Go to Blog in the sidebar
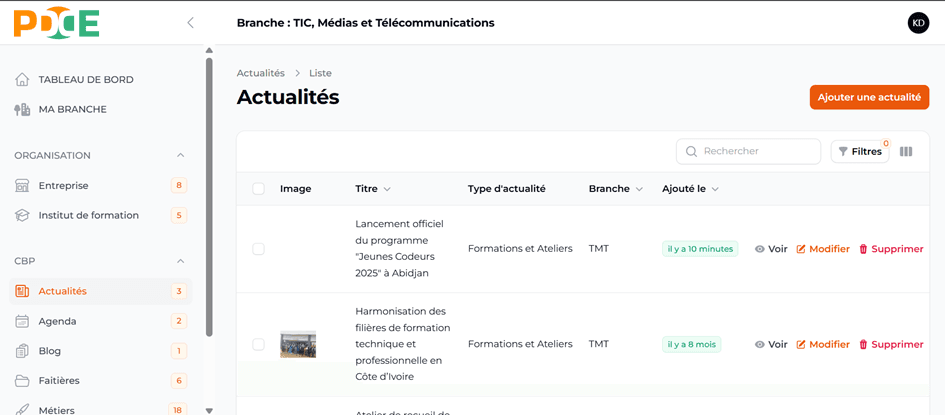 tap(50, 351)
